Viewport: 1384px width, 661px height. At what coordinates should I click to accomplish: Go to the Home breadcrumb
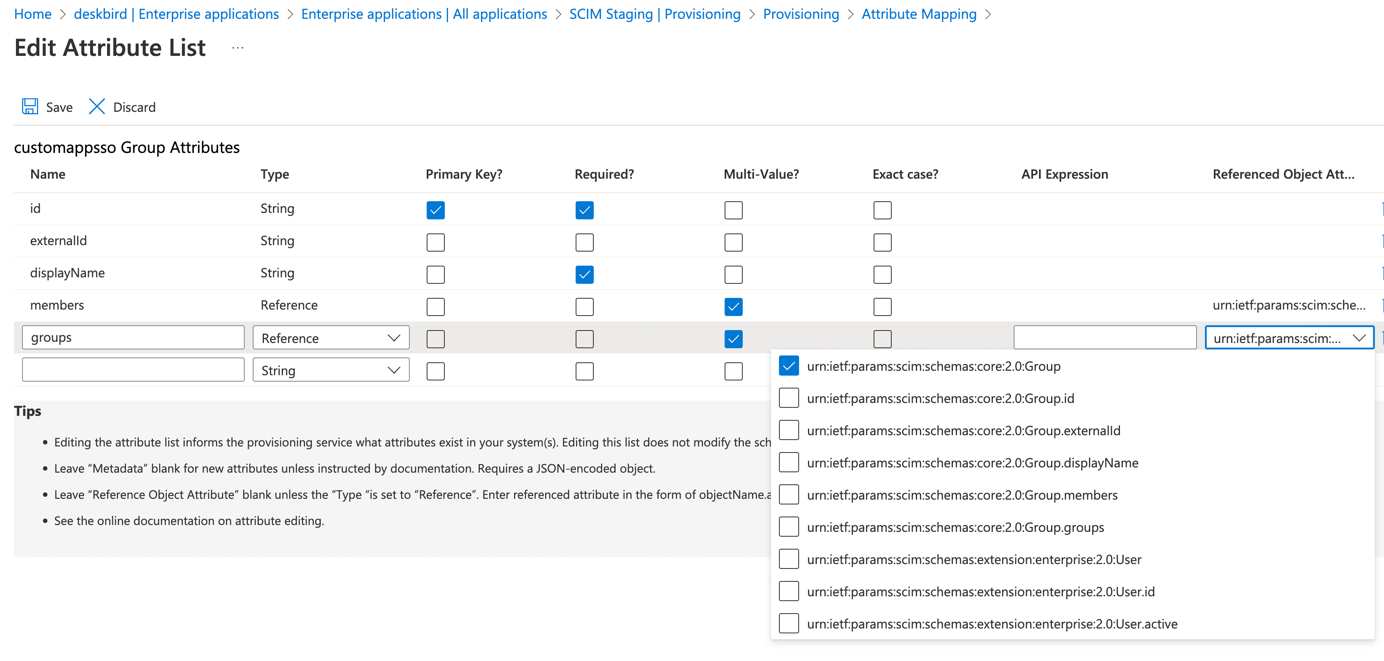click(33, 14)
